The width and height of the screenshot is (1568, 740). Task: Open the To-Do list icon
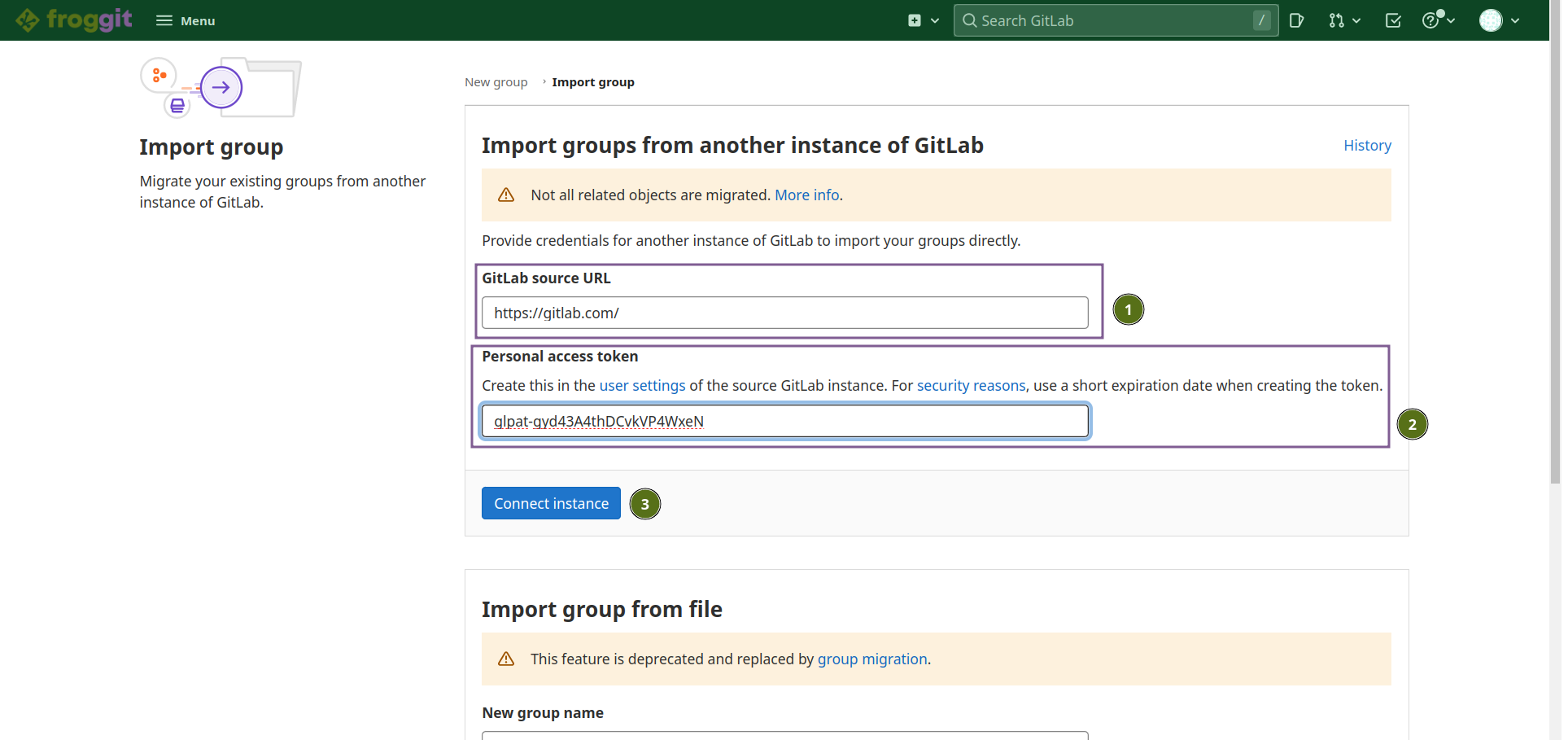1393,20
